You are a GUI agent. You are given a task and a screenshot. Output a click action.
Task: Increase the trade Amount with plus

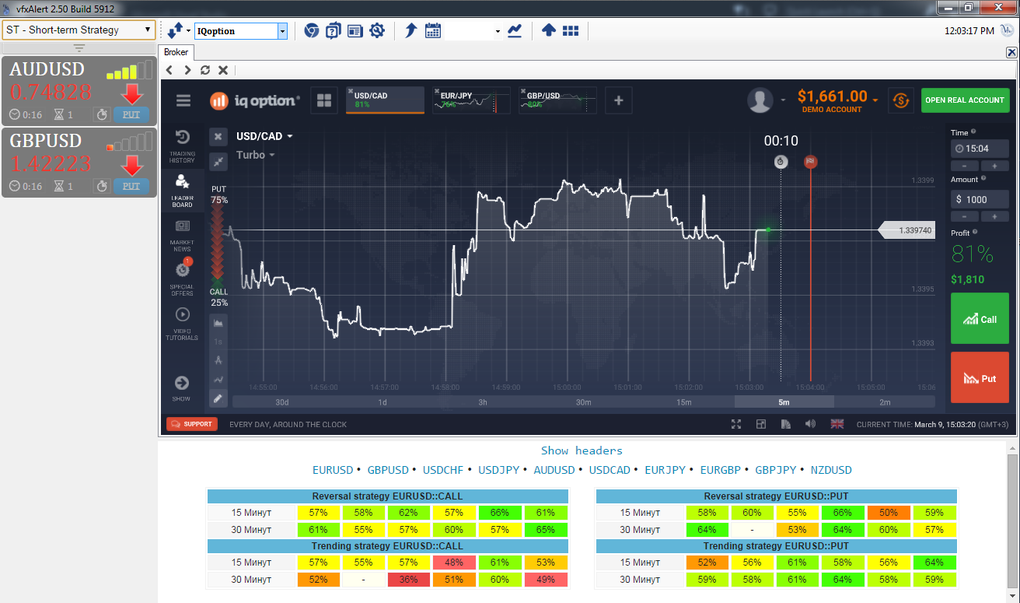pos(995,217)
